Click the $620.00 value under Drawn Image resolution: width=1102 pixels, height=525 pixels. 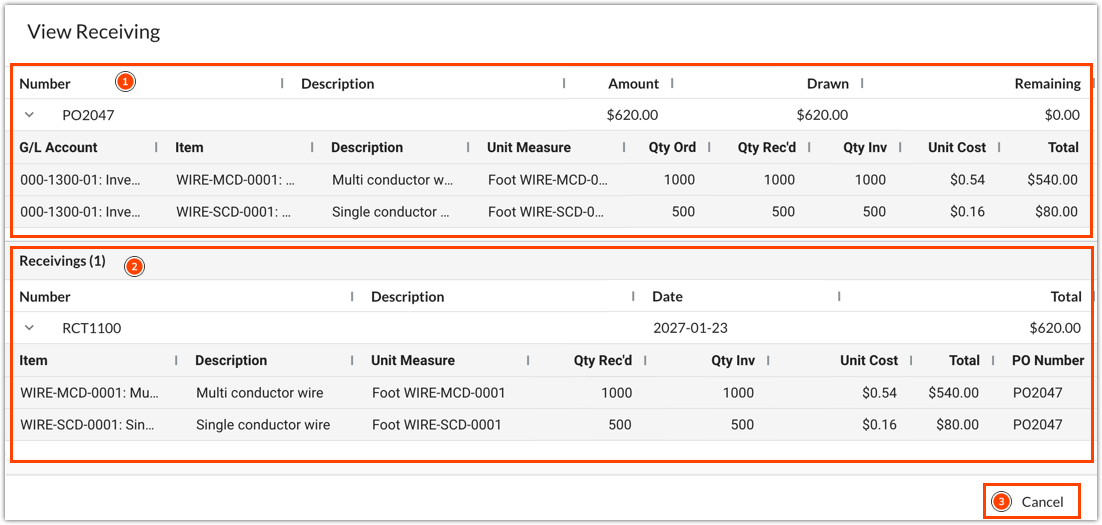point(822,115)
